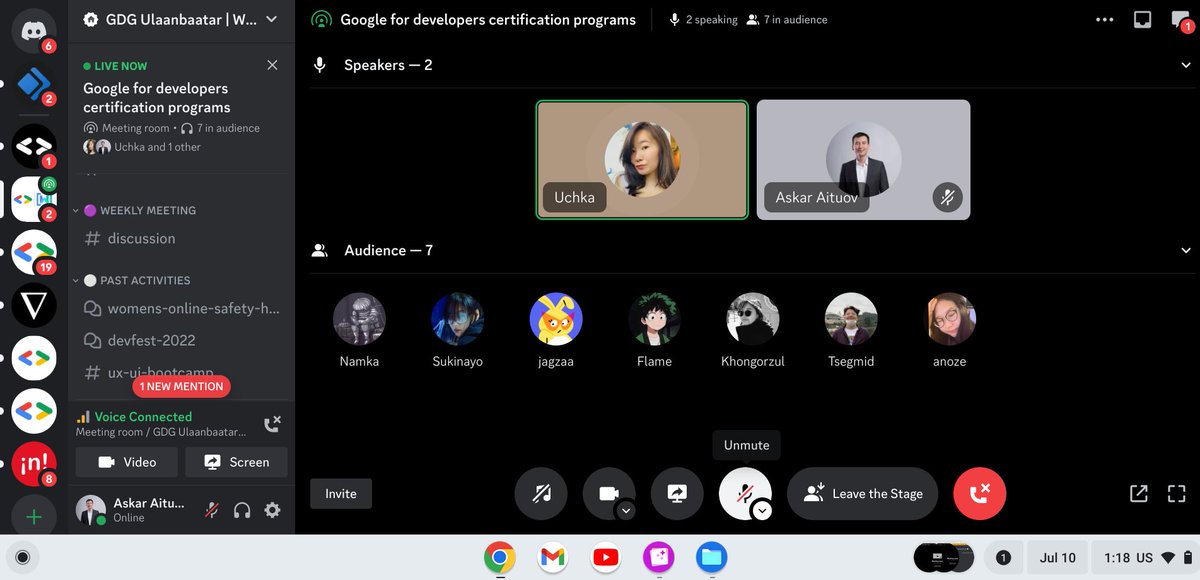Open system tray showing 1:18 time
This screenshot has width=1200, height=580.
1146,557
